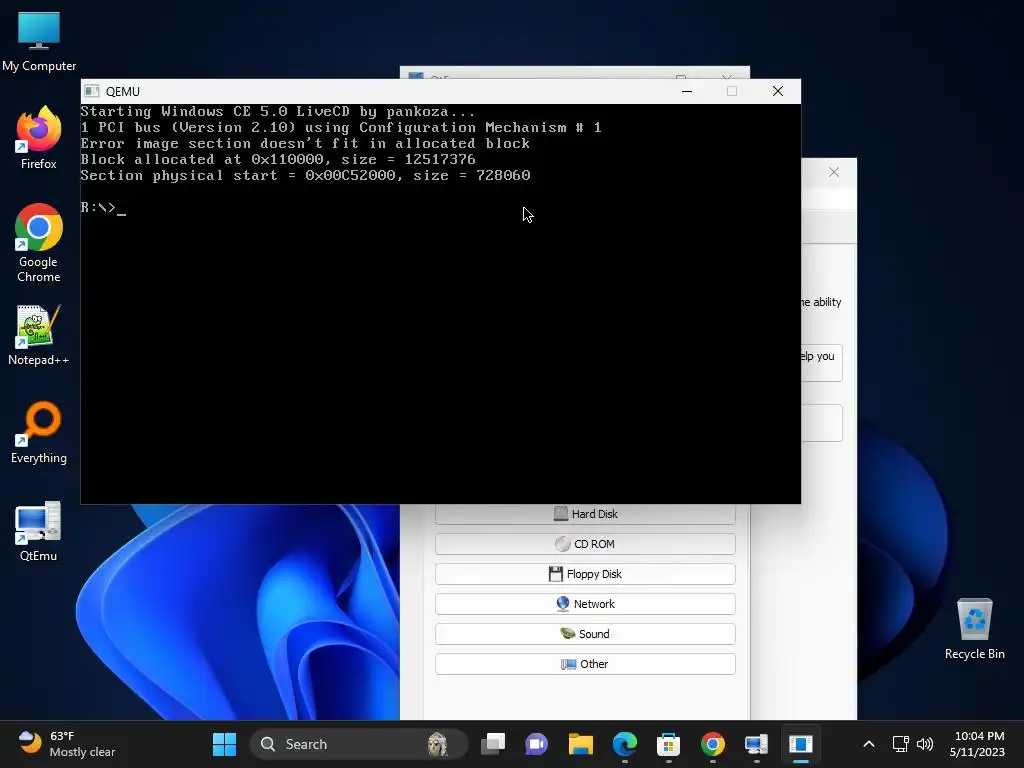
Task: Open the Google Chrome desktop shortcut
Action: [x=39, y=243]
